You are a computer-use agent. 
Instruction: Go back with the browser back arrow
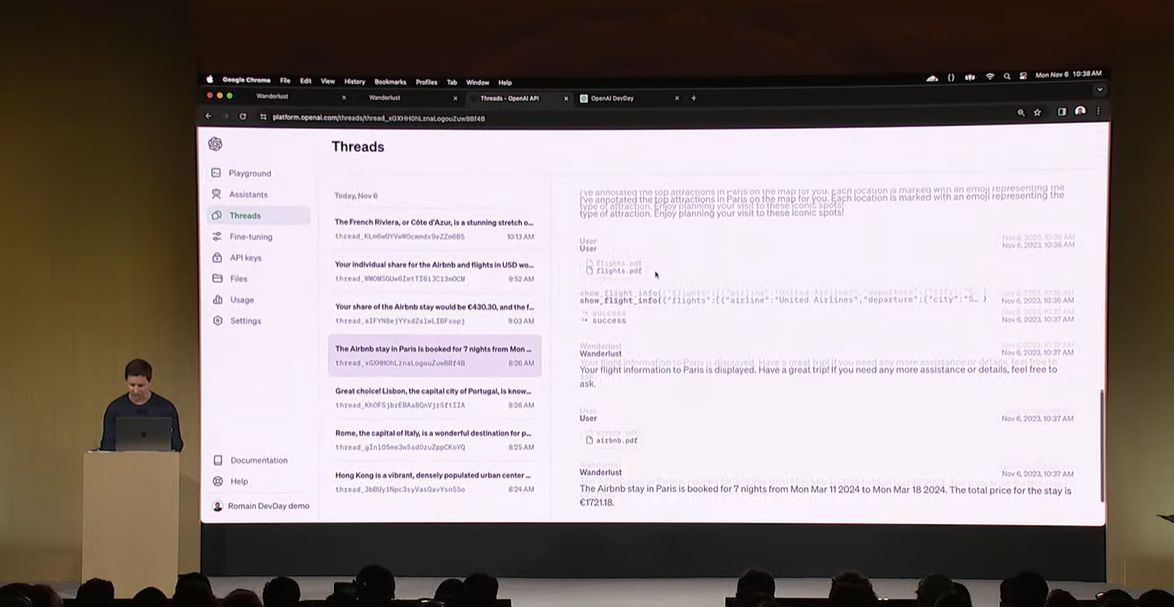click(209, 116)
